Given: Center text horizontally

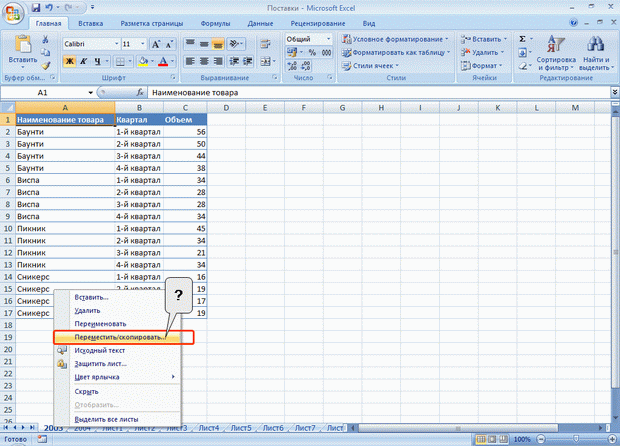Looking at the screenshot, I should 204,61.
